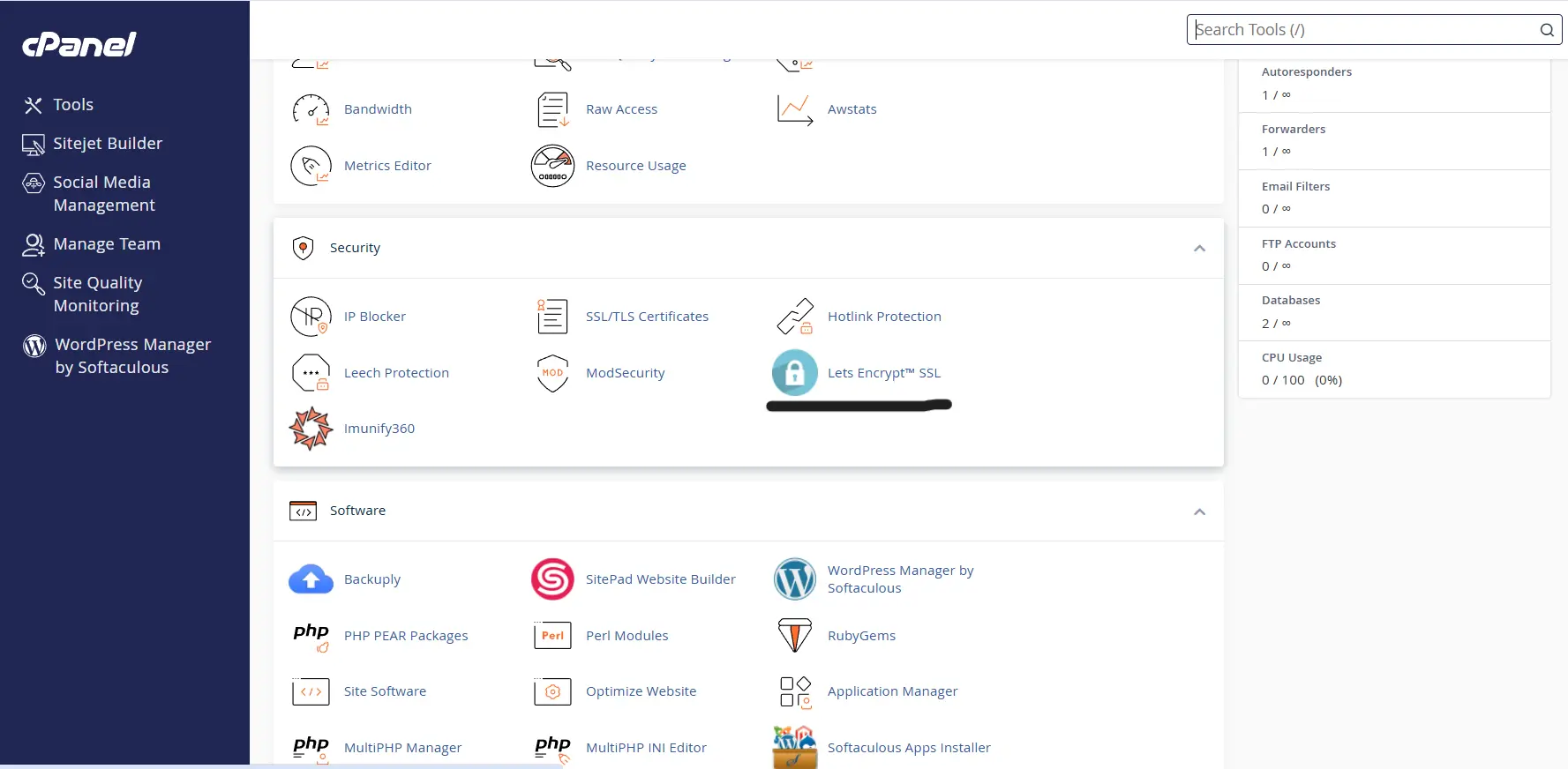
Task: Click the ModSecurity shield icon
Action: [x=553, y=373]
